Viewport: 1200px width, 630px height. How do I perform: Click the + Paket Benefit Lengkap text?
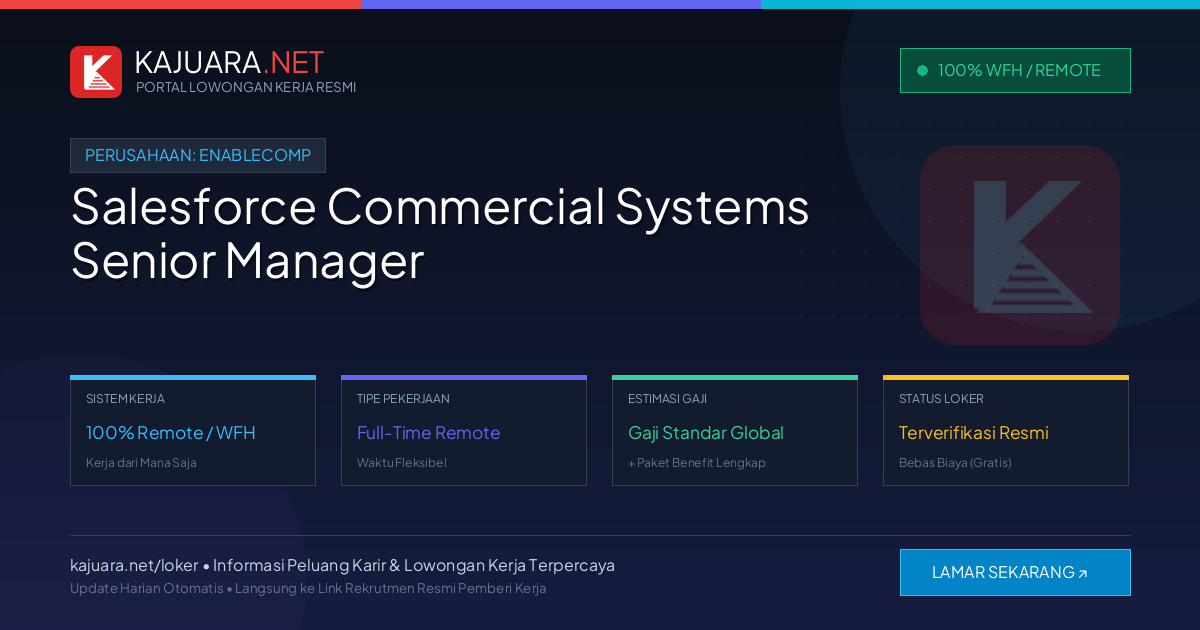(x=697, y=463)
